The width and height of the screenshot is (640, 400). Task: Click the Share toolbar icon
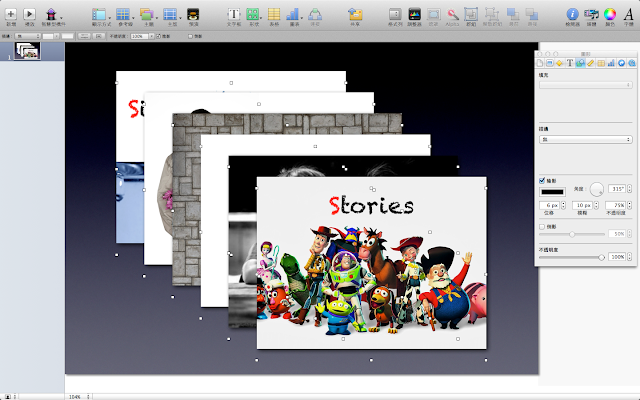355,14
